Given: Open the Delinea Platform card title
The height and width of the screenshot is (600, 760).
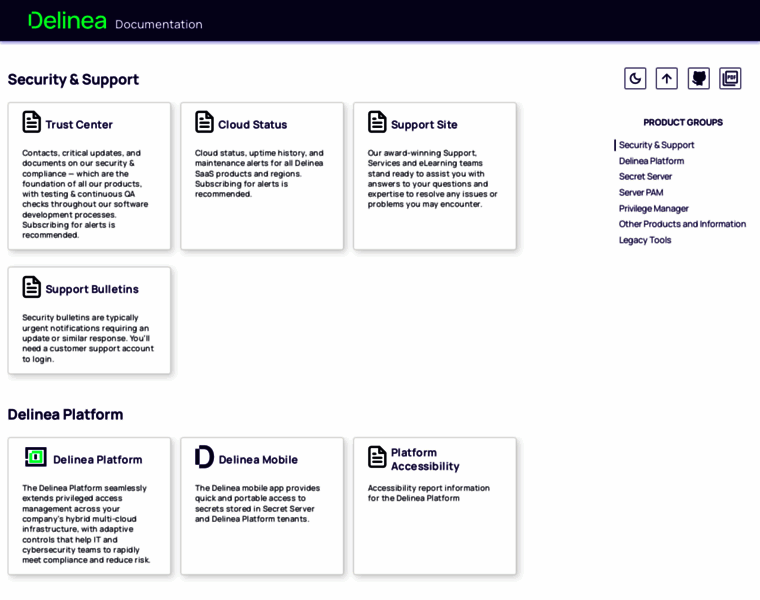Looking at the screenshot, I should [98, 459].
